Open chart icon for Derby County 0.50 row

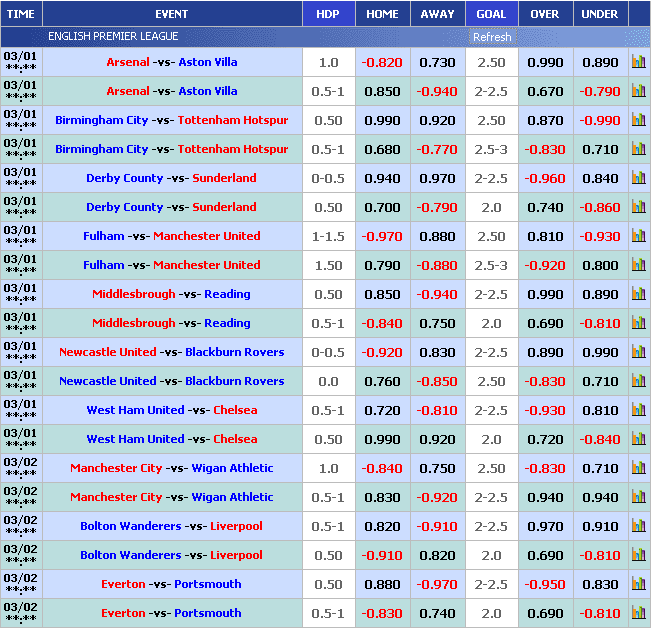pos(639,207)
